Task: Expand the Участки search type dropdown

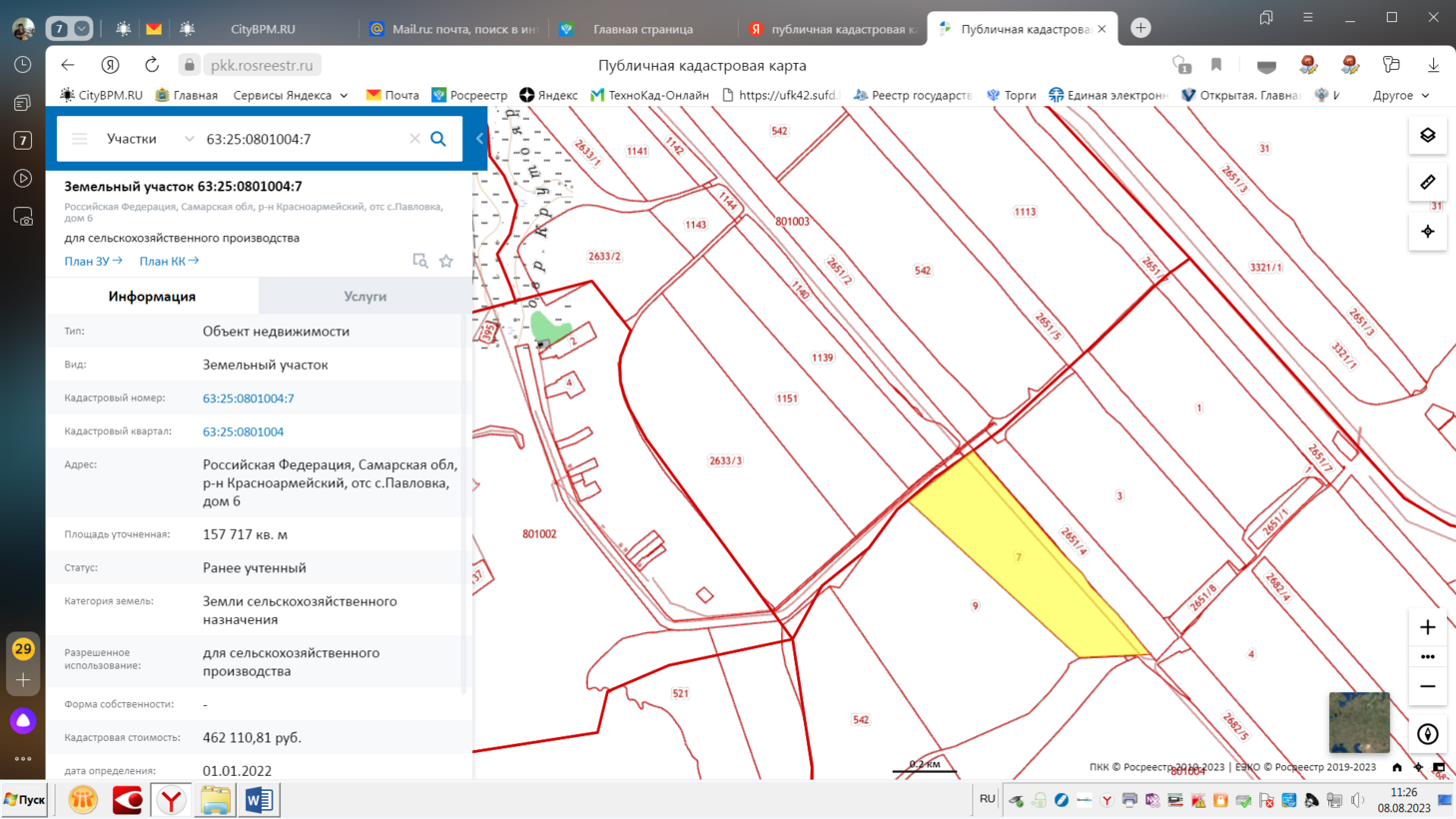Action: [x=189, y=139]
